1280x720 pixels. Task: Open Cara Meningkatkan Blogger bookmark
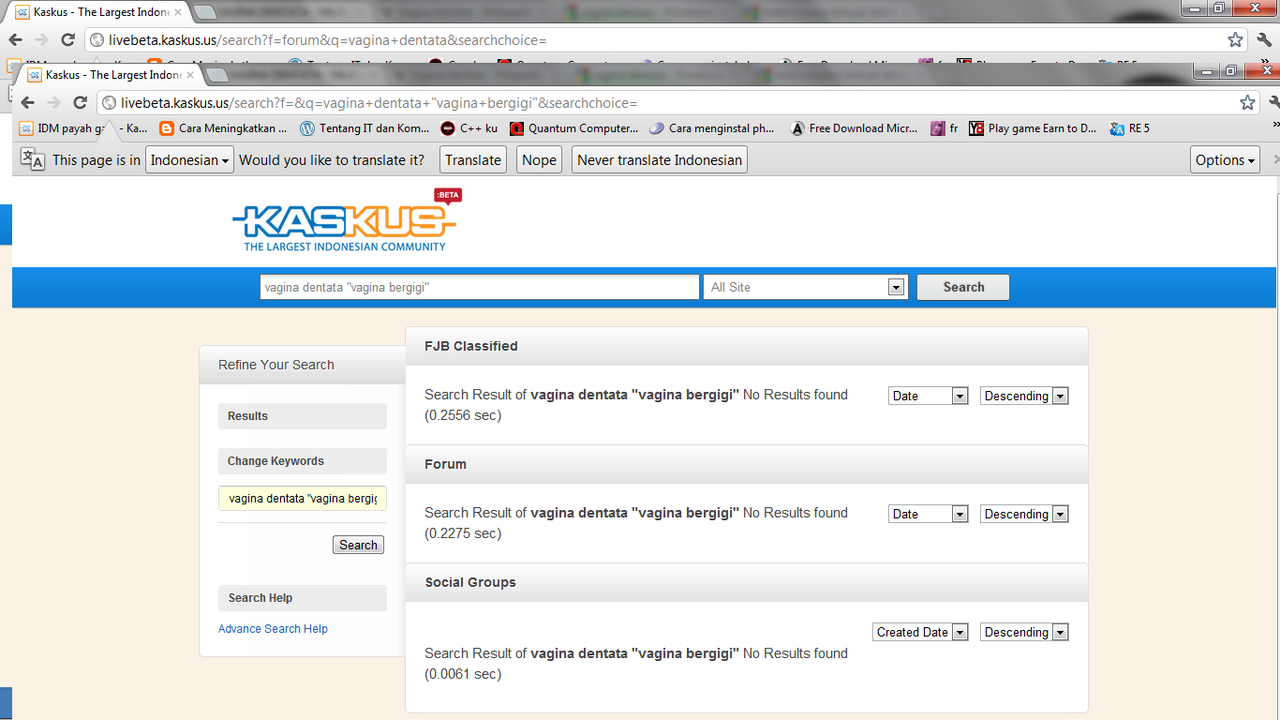[224, 128]
